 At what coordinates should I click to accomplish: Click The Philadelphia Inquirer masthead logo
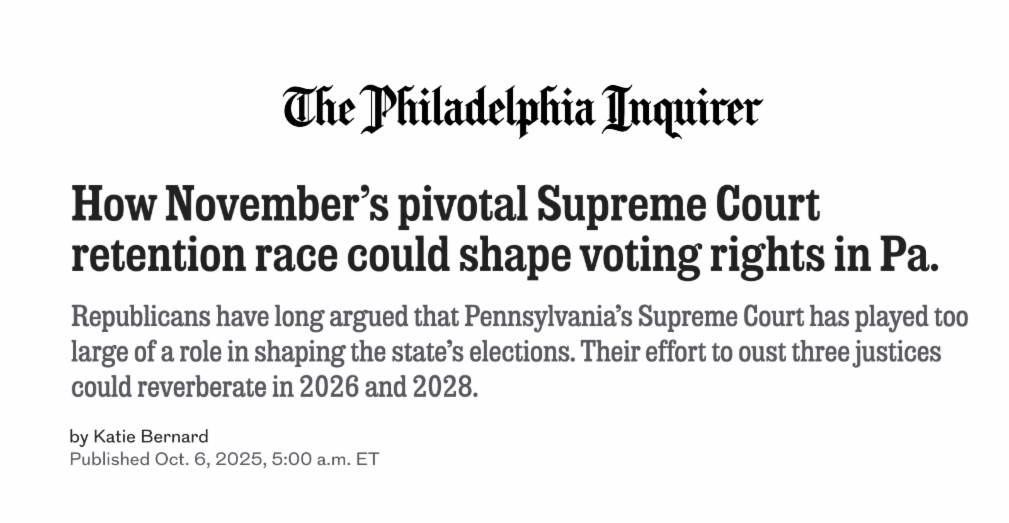521,109
